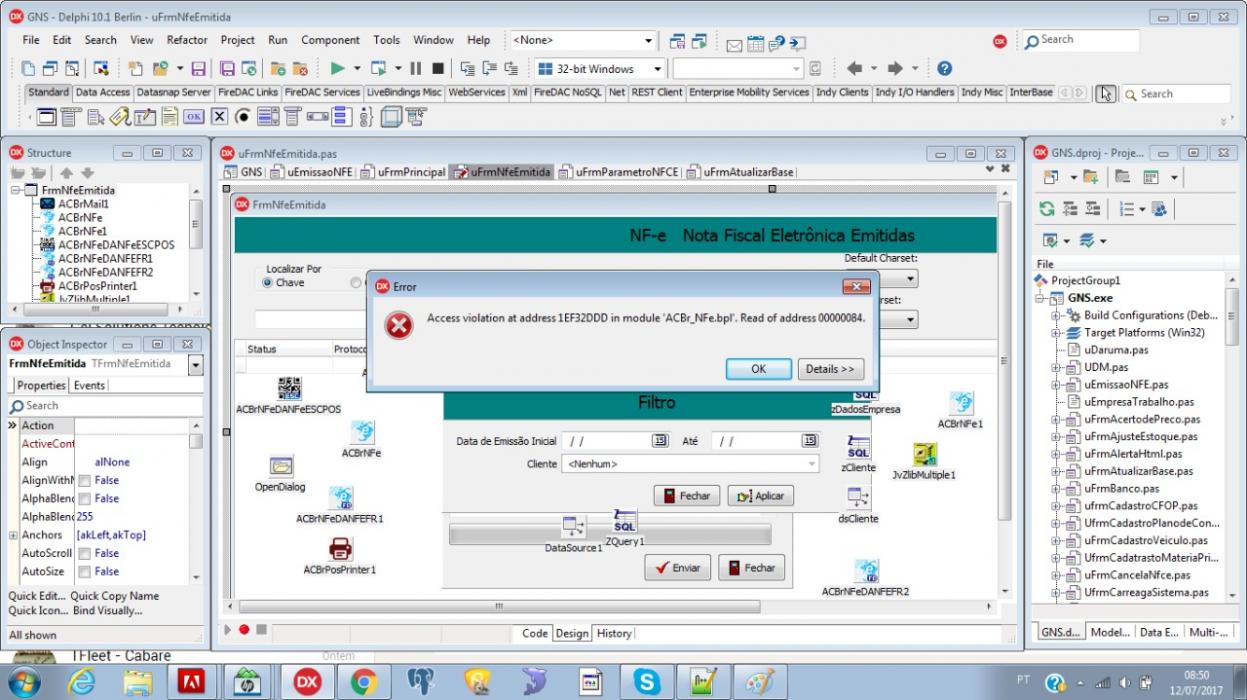Select the TButton (OK) palette component
1247x700 pixels.
(194, 117)
